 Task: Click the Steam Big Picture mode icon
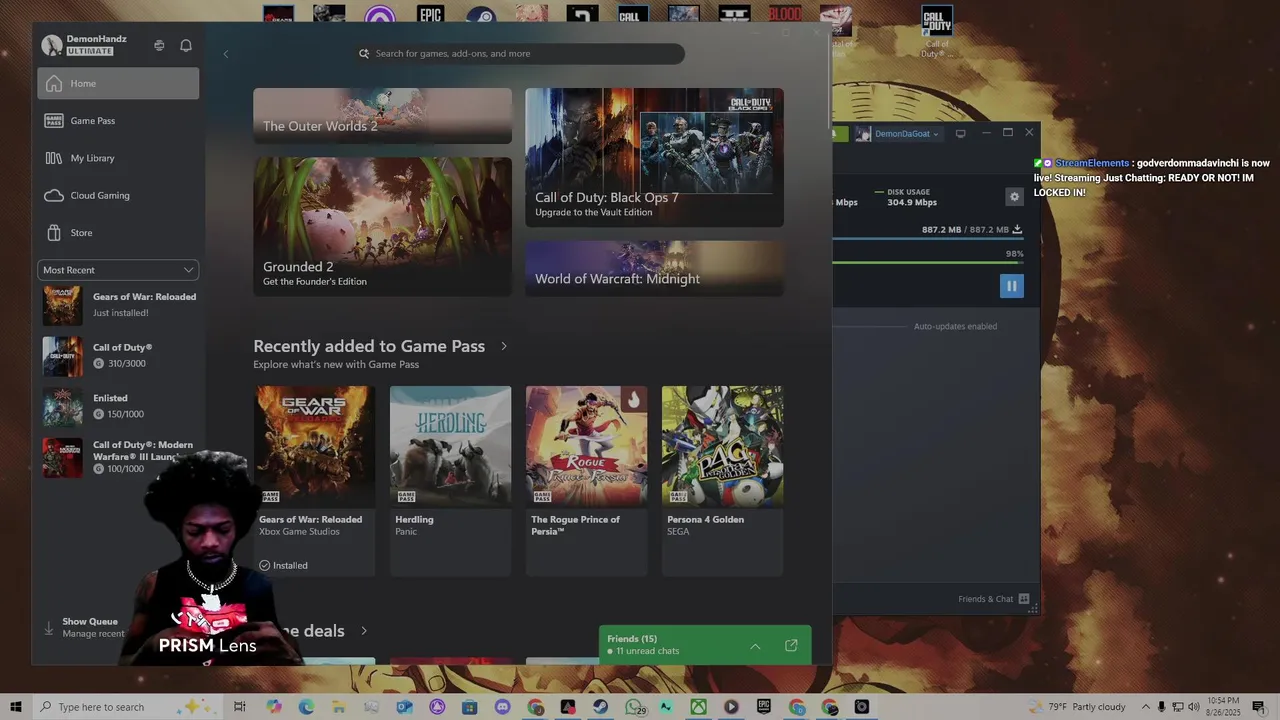960,133
